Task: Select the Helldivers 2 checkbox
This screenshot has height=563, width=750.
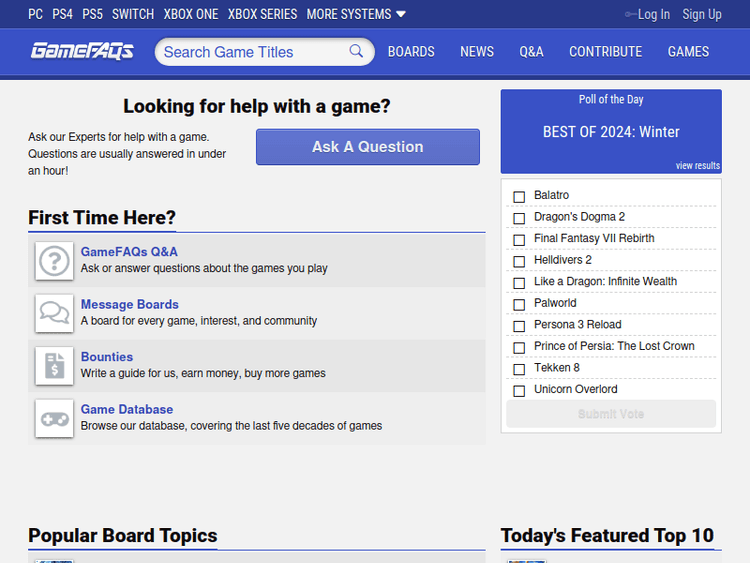Action: (x=519, y=261)
